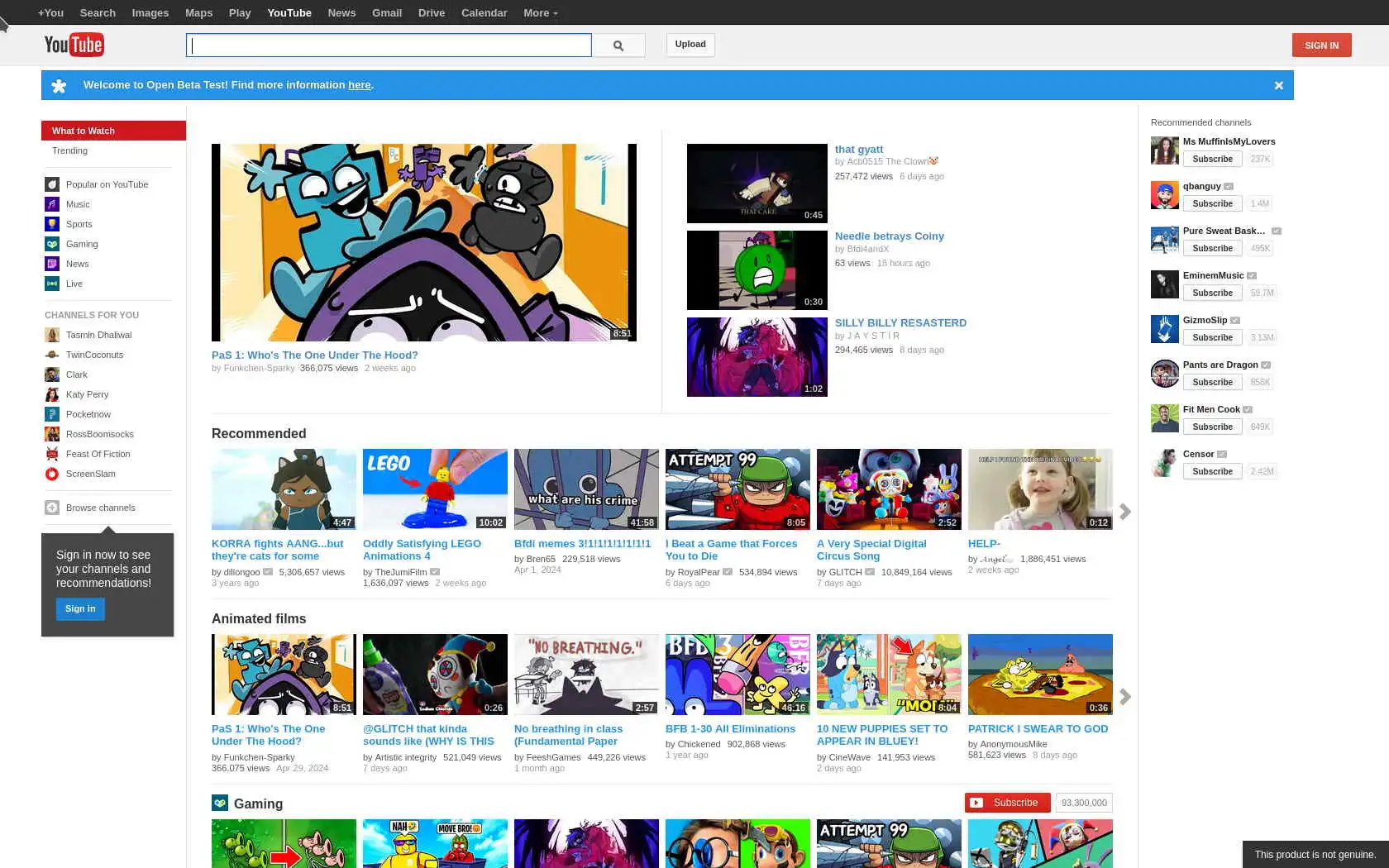The image size is (1389, 868).
Task: Show next Animated films with arrow
Action: [1125, 697]
